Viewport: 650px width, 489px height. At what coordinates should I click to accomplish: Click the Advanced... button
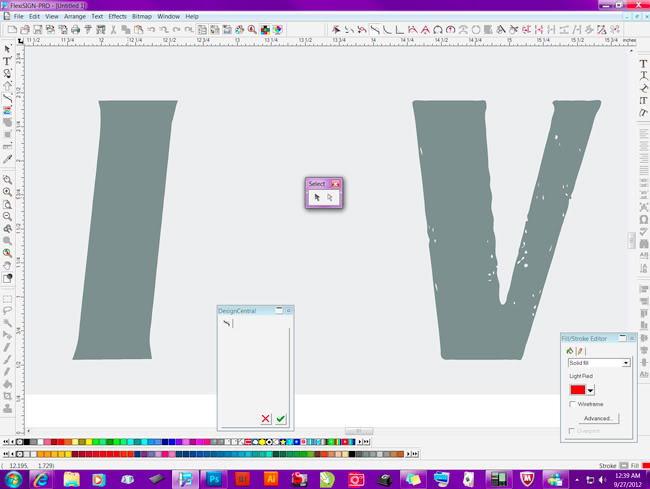coord(598,418)
